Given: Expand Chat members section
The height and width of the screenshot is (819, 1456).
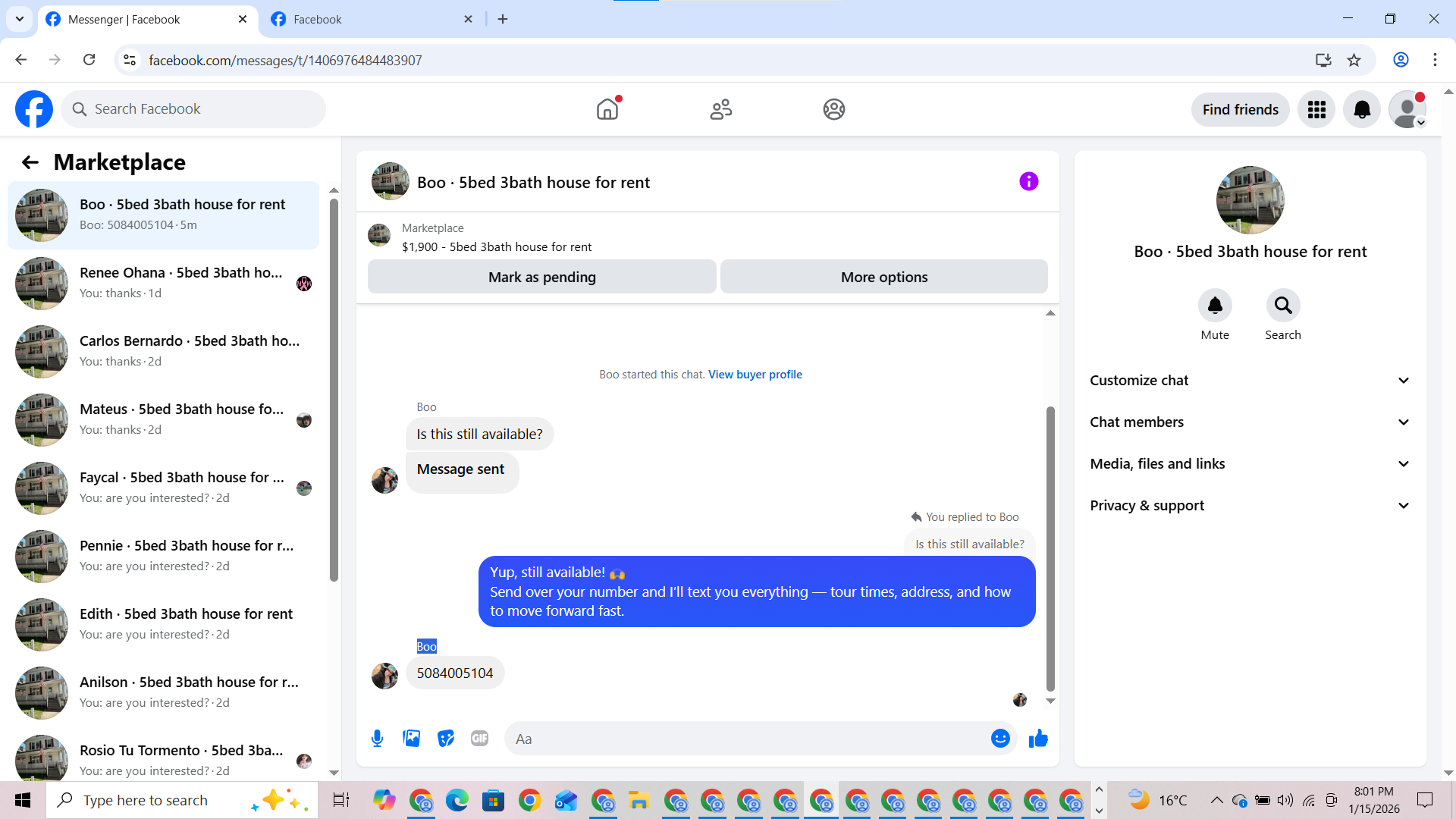Looking at the screenshot, I should (x=1250, y=422).
